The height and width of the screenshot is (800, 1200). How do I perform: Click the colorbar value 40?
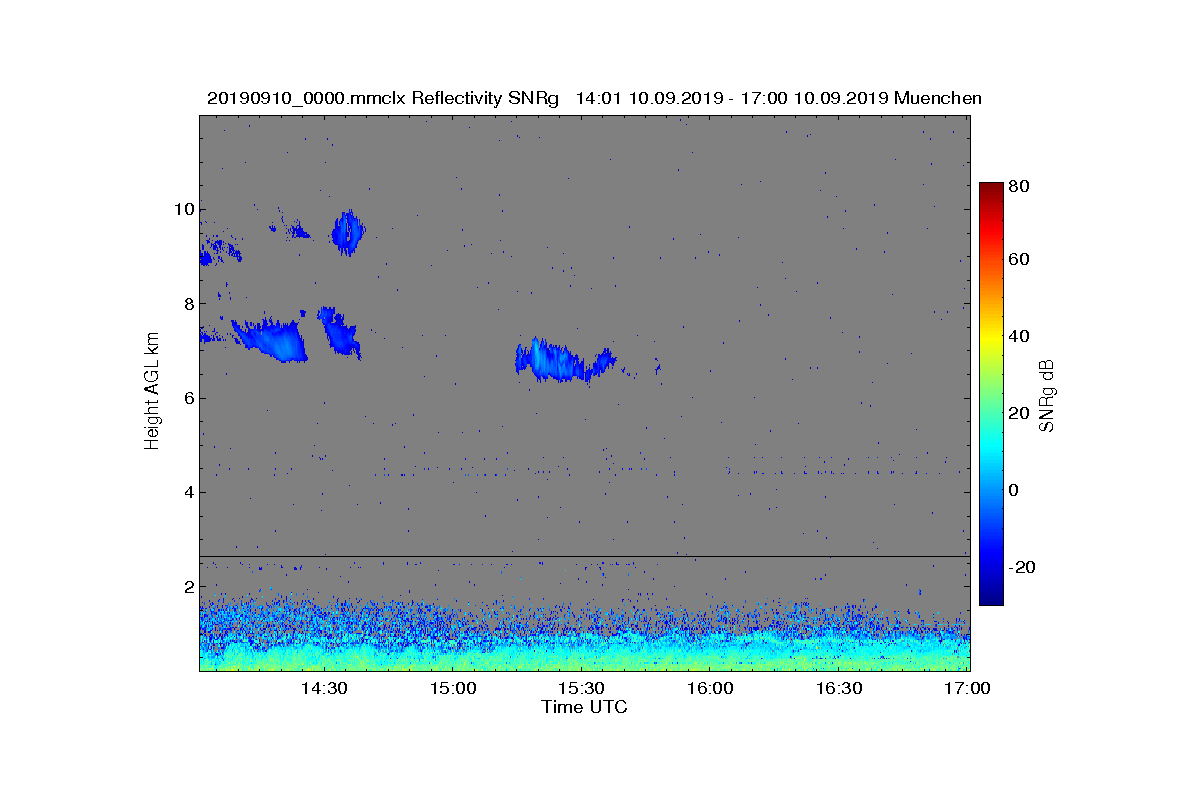tap(1020, 336)
